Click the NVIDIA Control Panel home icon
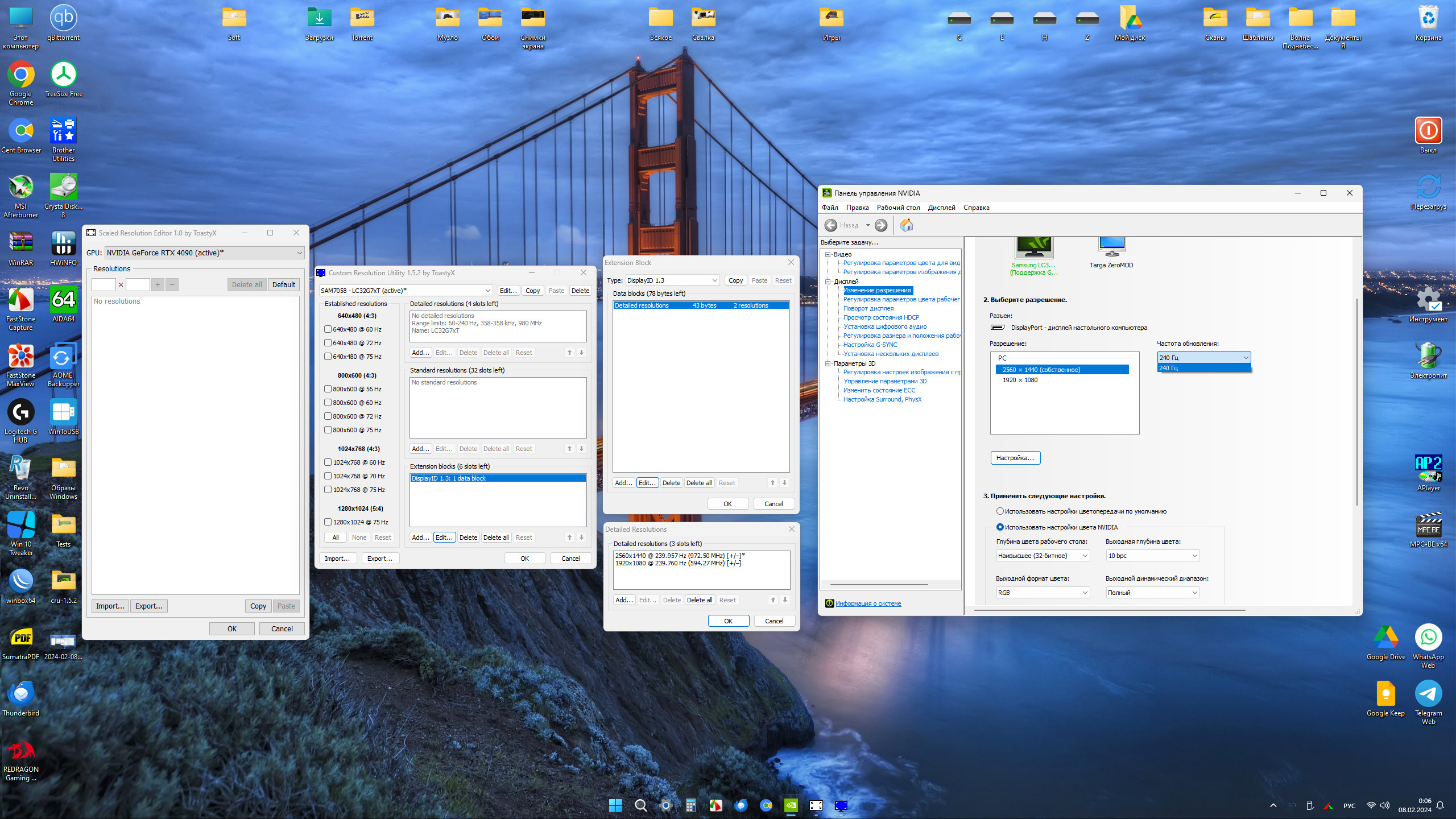This screenshot has width=1456, height=819. [907, 225]
